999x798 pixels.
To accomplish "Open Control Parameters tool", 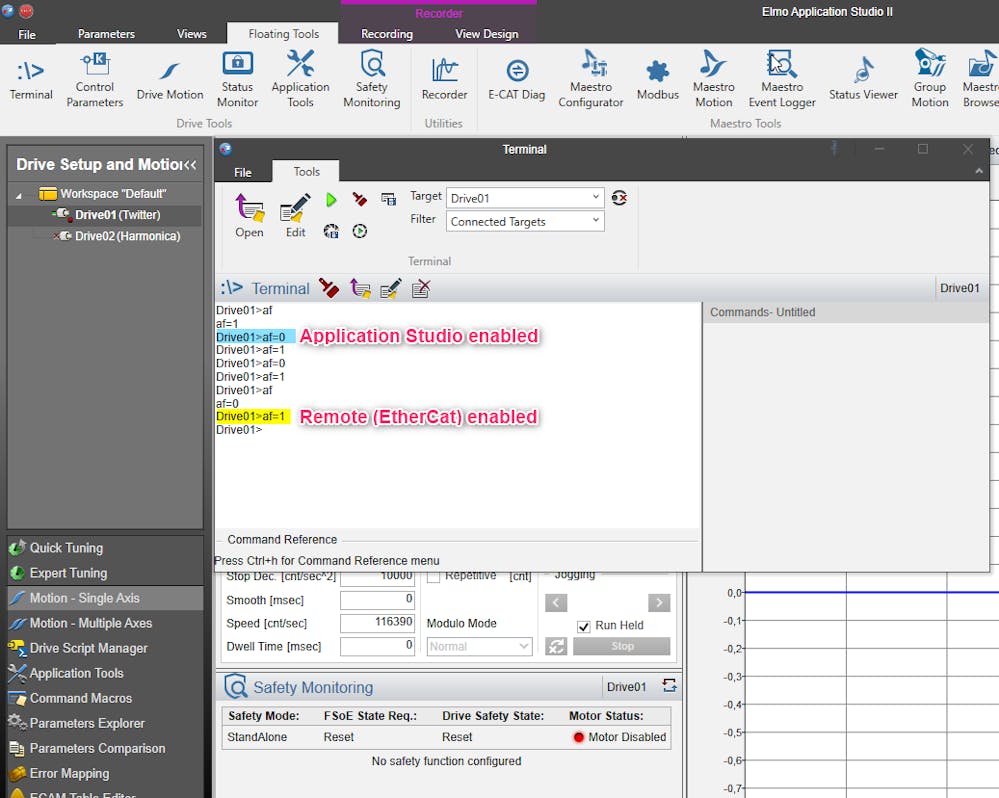I will (x=95, y=80).
